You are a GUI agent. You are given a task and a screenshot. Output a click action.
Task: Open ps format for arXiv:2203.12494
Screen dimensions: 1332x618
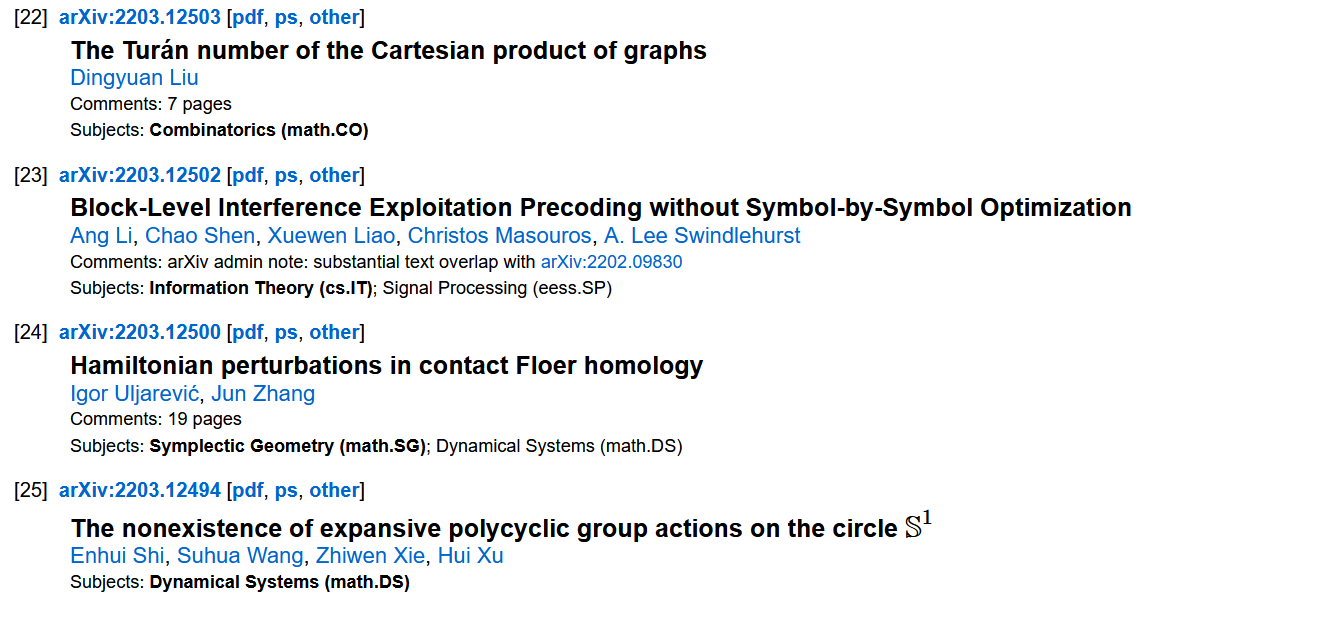tap(286, 490)
